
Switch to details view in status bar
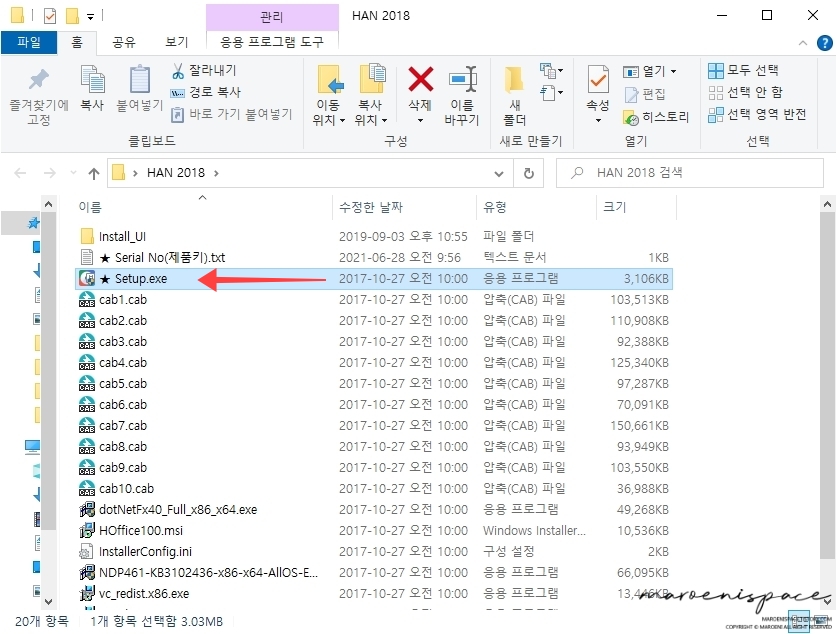click(797, 620)
